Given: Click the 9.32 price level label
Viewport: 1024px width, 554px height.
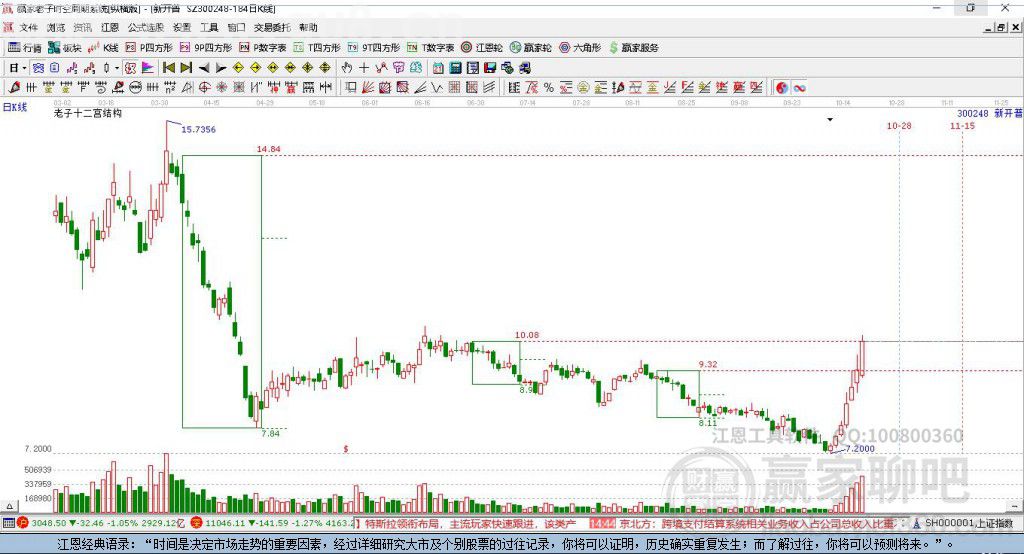Looking at the screenshot, I should coord(708,364).
